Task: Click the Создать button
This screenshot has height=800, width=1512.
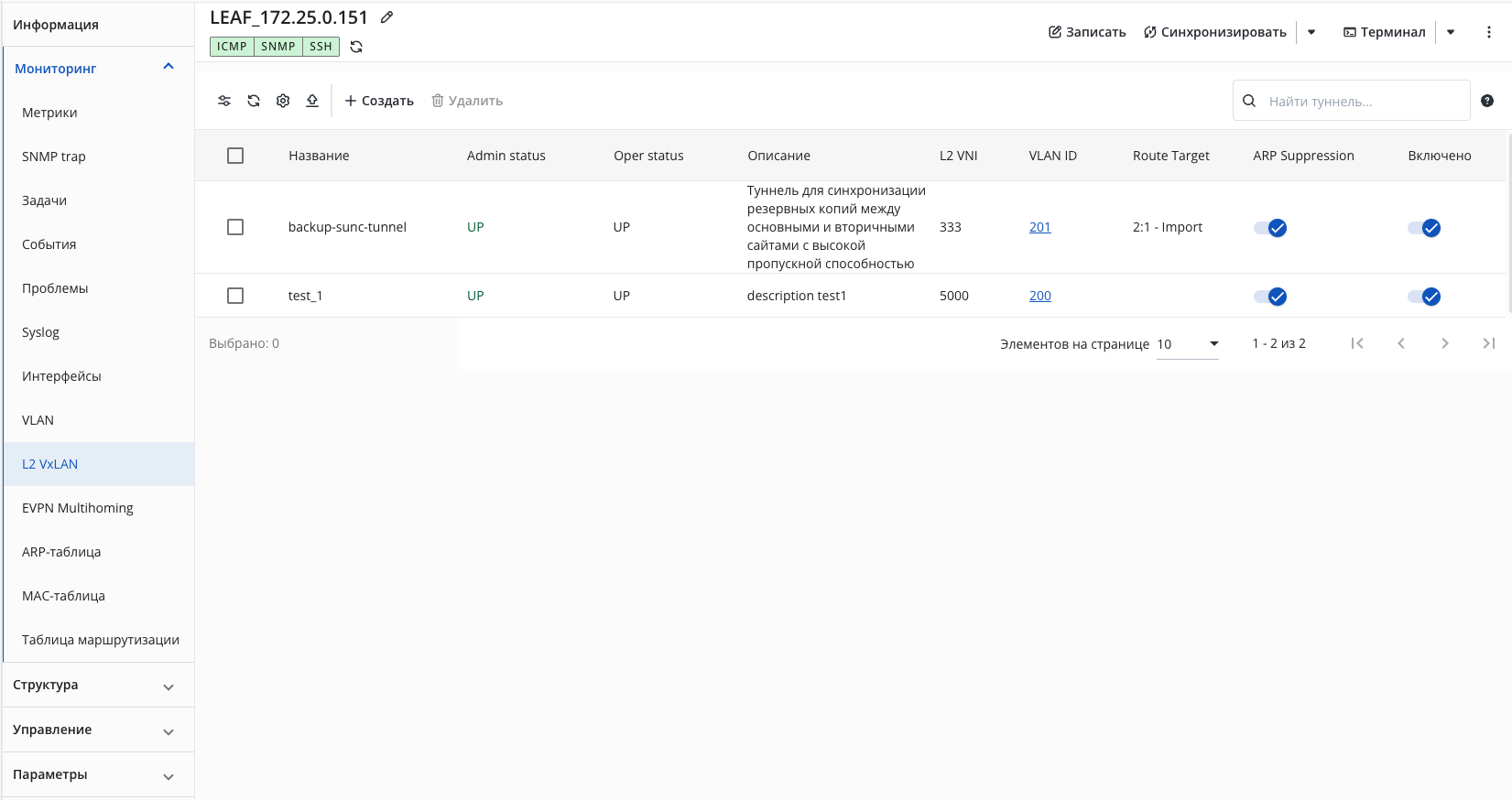Action: click(379, 101)
